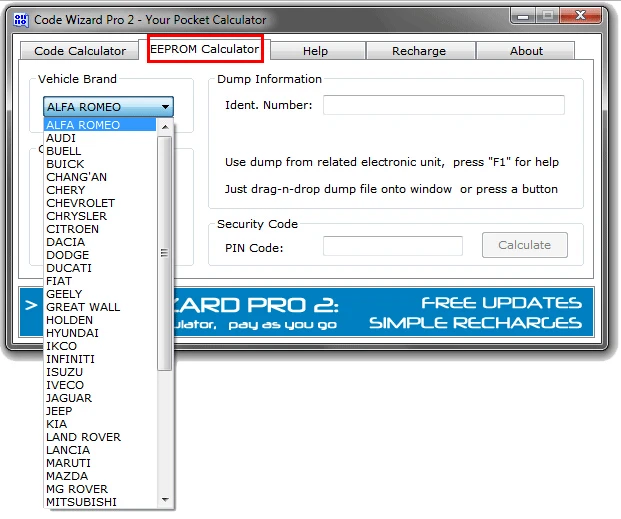Viewport: 621px width, 519px height.
Task: Click the Calculate button
Action: click(x=524, y=245)
